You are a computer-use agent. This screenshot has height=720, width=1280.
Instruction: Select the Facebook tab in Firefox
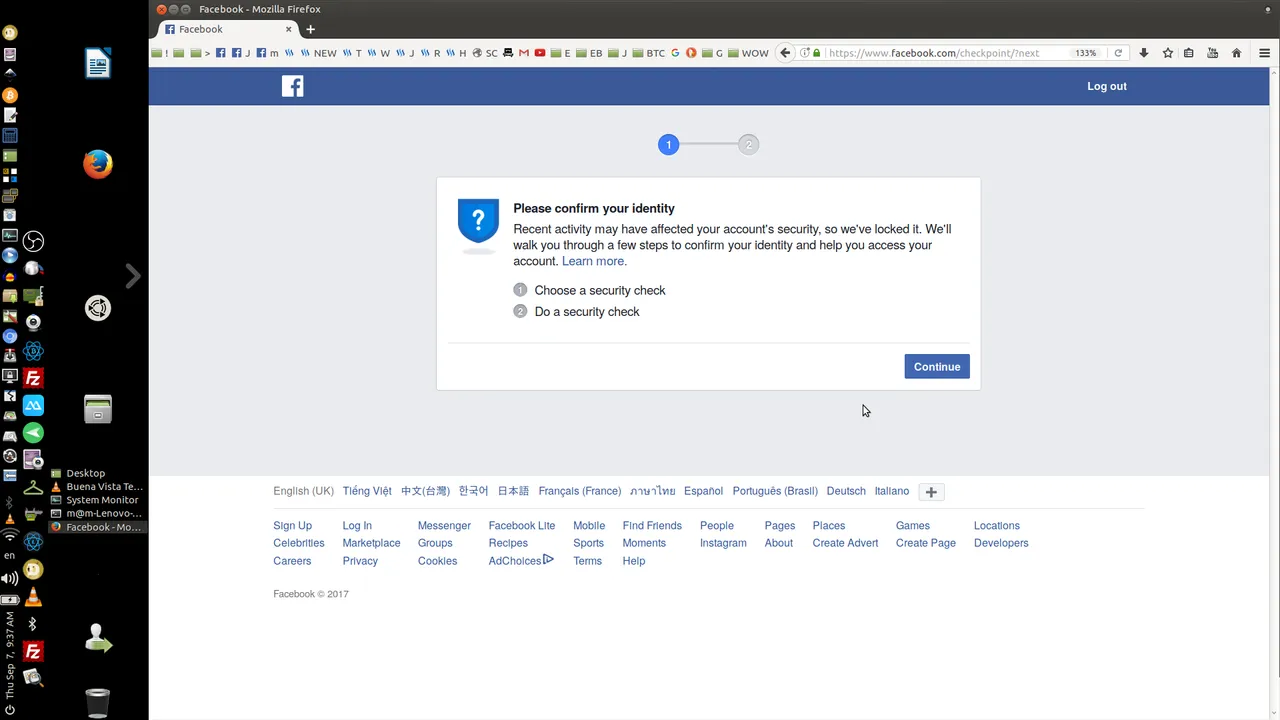[228, 29]
